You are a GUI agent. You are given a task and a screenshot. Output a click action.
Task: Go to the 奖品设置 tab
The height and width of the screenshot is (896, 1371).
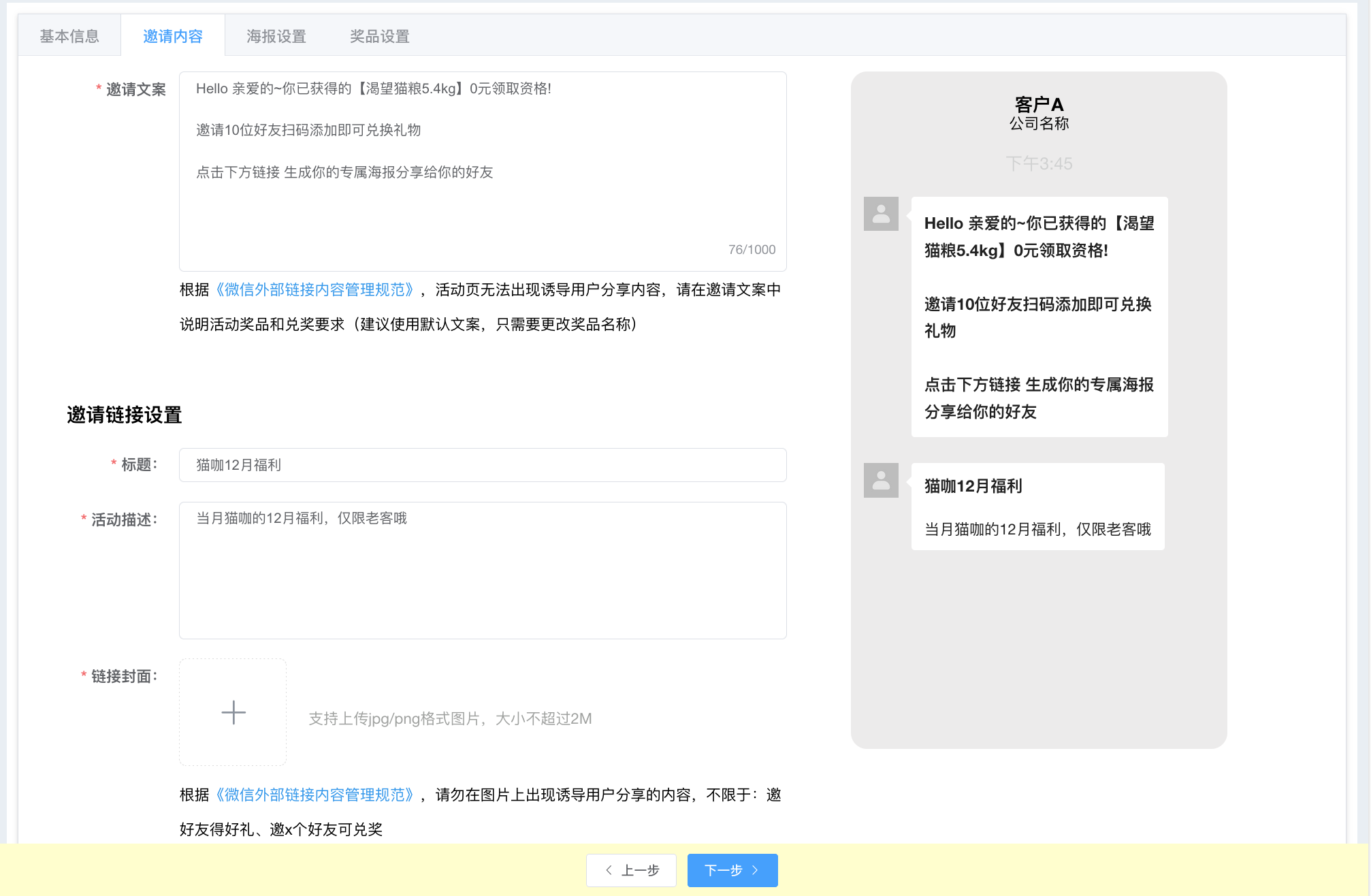(380, 36)
